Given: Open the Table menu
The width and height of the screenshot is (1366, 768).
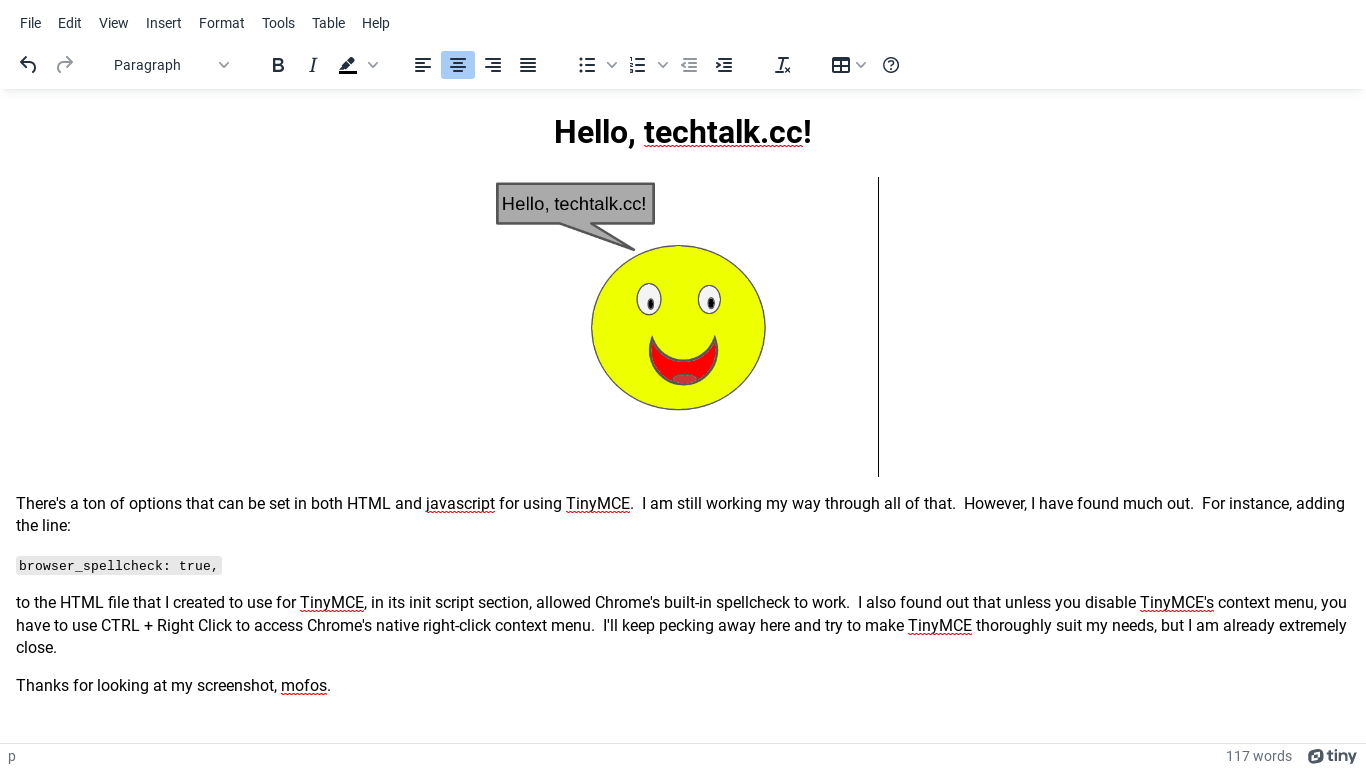Looking at the screenshot, I should pos(328,23).
